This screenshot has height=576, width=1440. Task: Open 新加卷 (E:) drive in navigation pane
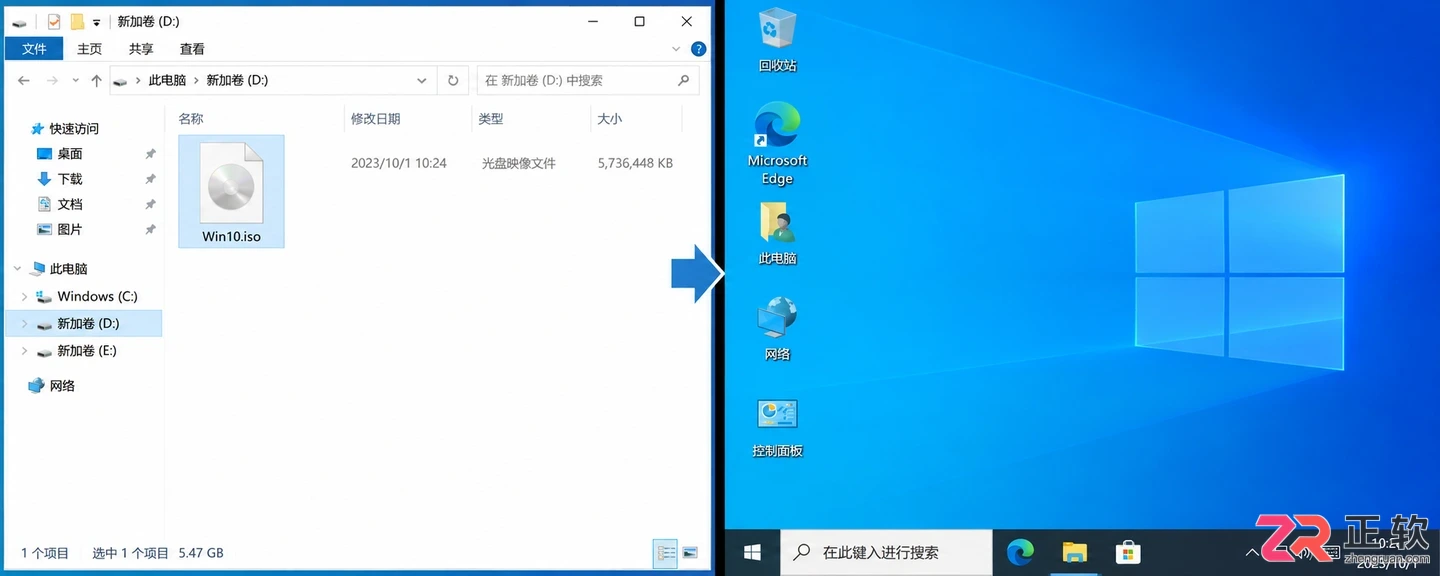87,351
